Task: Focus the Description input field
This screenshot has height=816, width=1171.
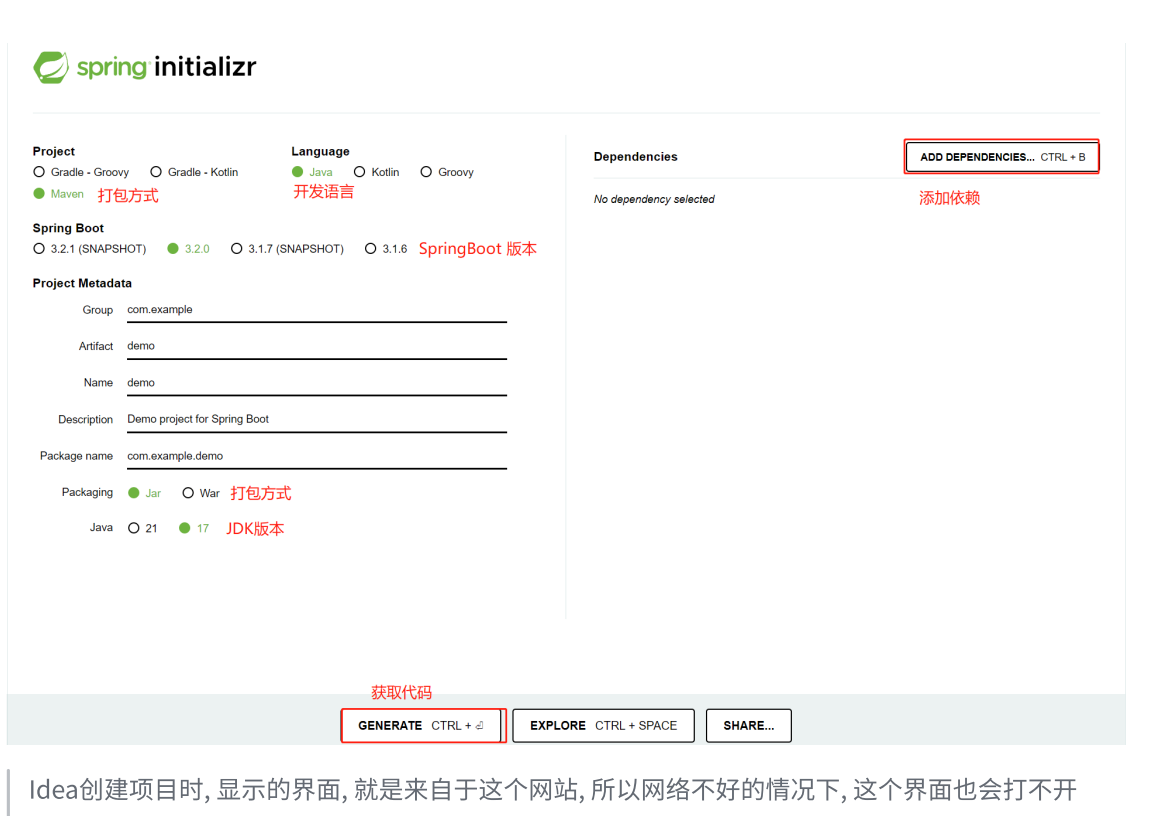Action: pos(317,420)
